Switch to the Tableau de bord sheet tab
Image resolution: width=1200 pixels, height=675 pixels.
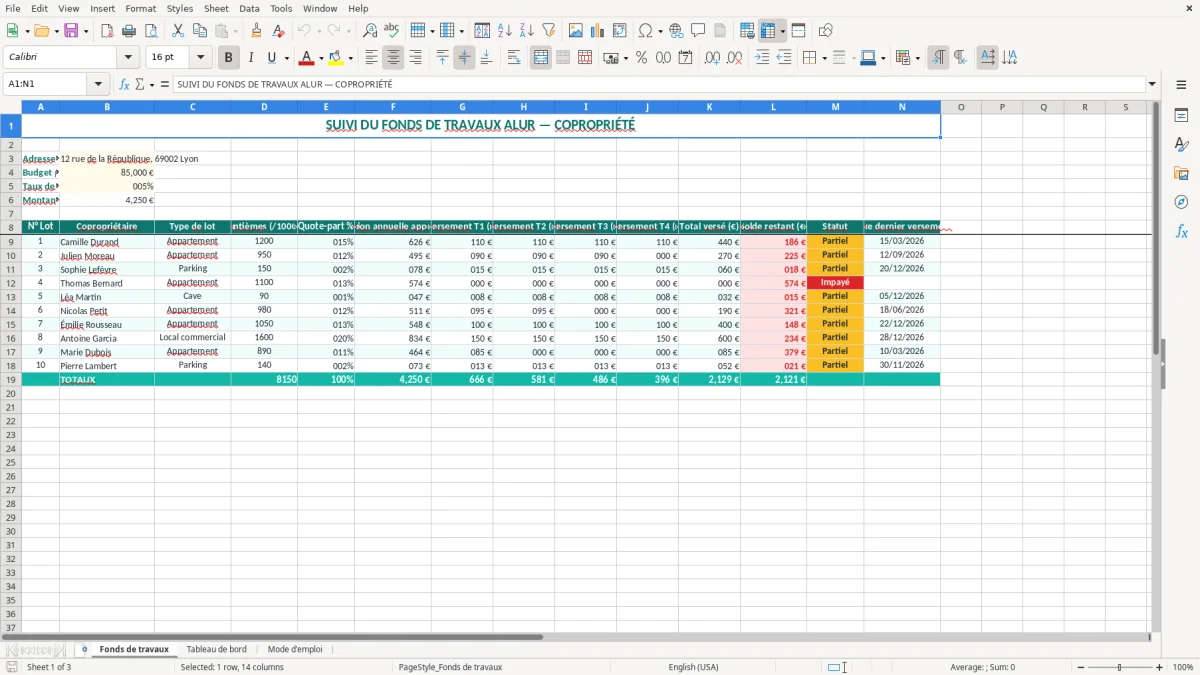click(x=216, y=649)
